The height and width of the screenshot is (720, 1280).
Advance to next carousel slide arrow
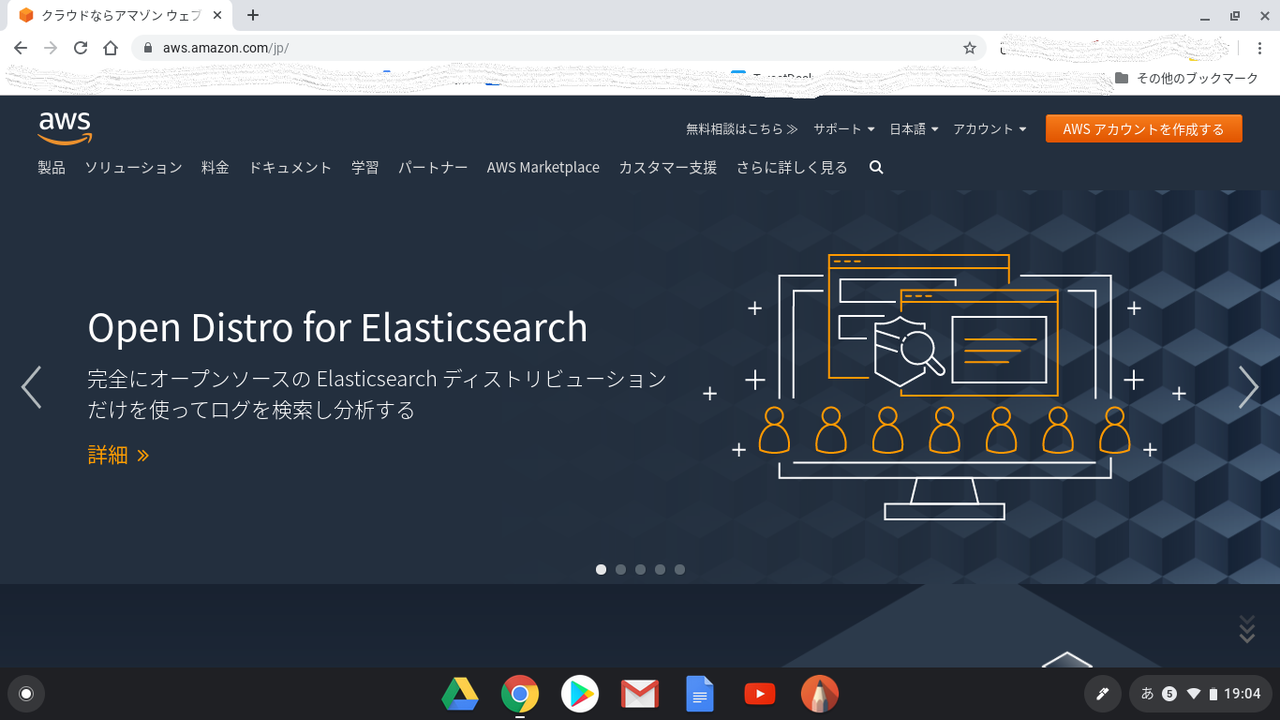point(1248,387)
